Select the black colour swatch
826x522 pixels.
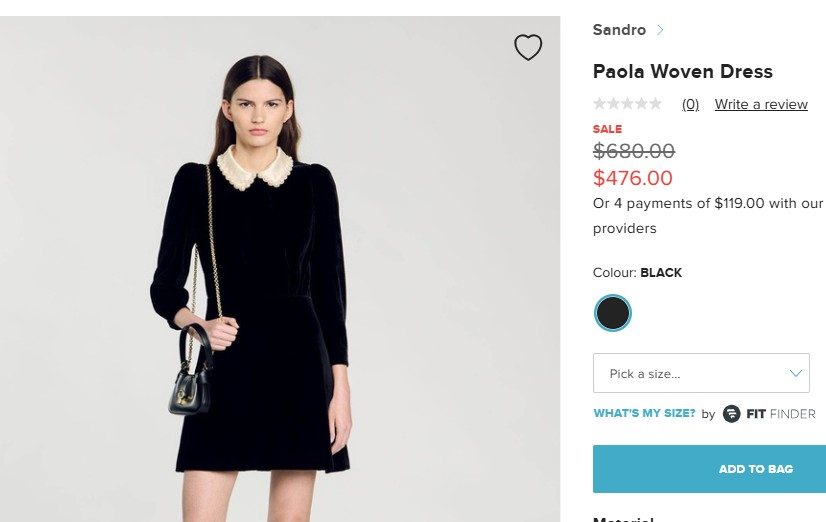[x=612, y=313]
